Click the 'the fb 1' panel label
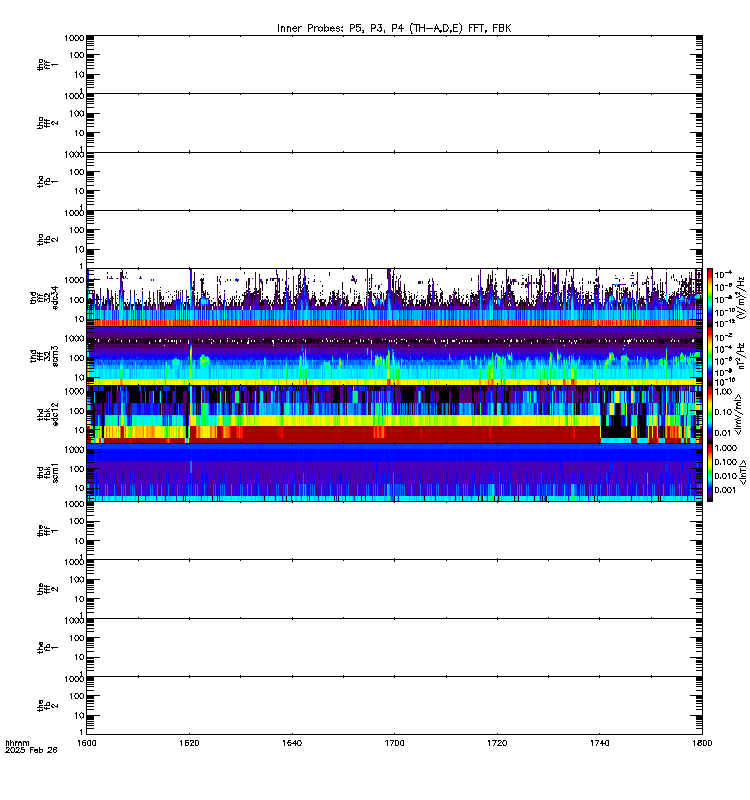Screen dimensions: 750x800 (x=48, y=647)
